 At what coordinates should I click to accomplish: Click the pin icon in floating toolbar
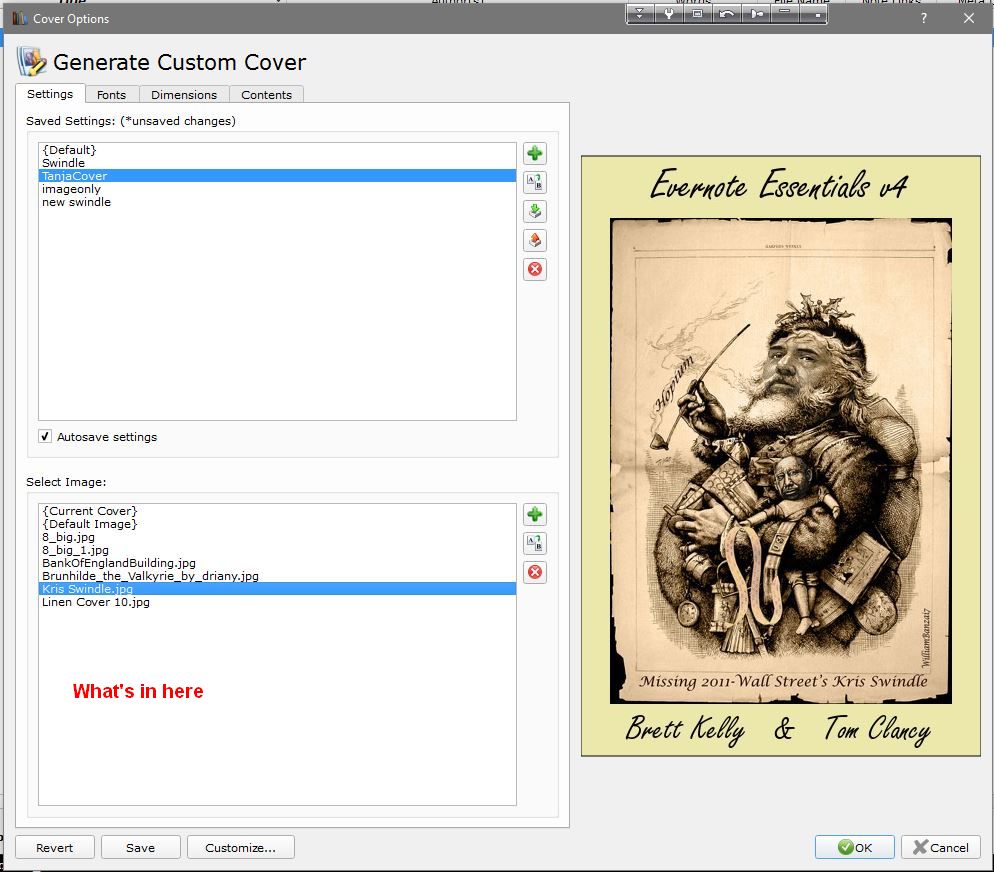tap(756, 13)
